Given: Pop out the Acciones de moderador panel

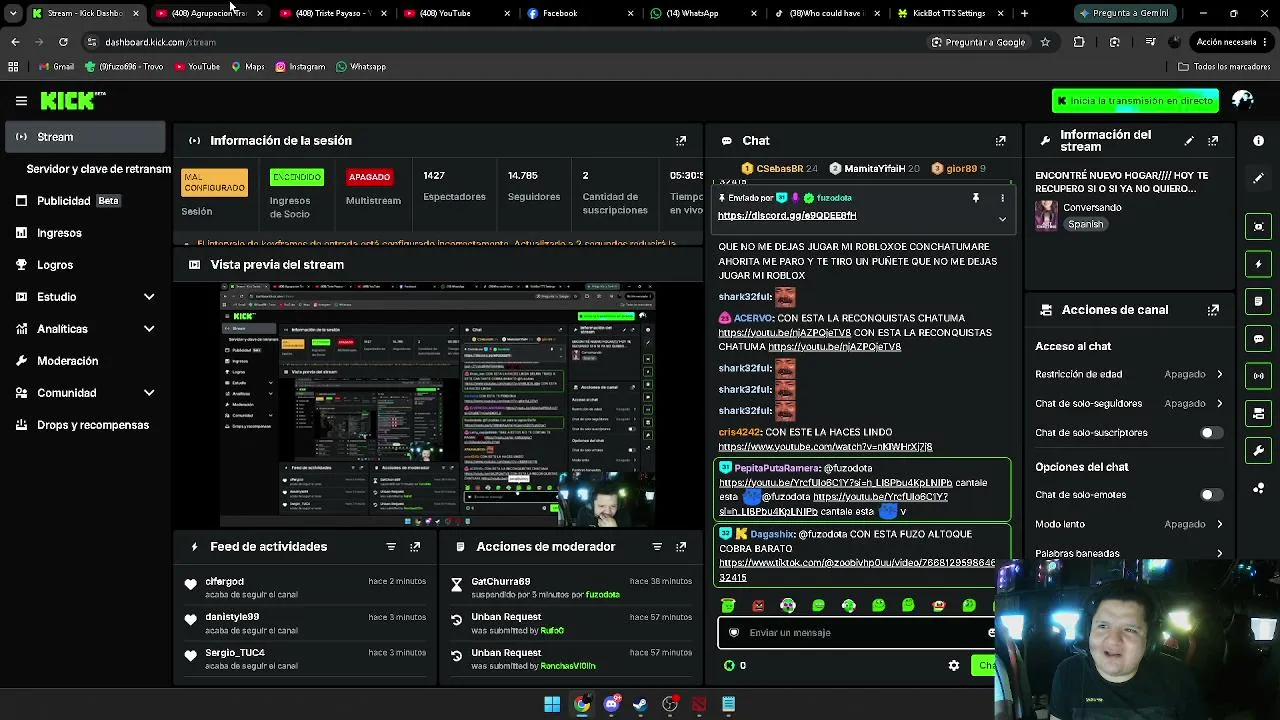Looking at the screenshot, I should (681, 547).
